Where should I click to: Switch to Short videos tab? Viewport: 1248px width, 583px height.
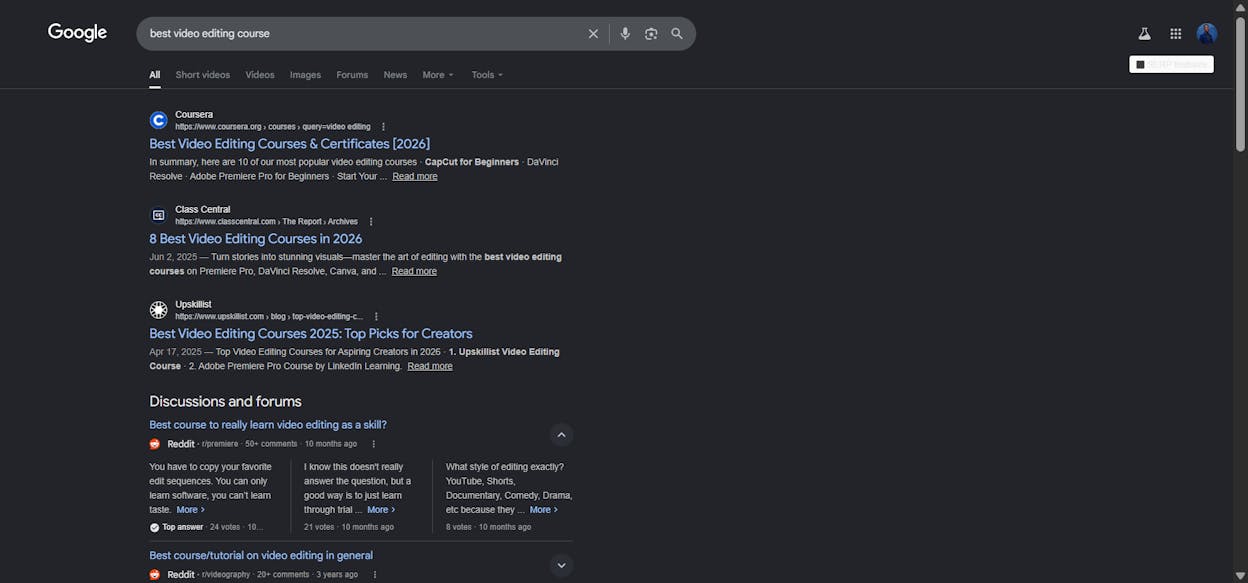click(x=203, y=75)
